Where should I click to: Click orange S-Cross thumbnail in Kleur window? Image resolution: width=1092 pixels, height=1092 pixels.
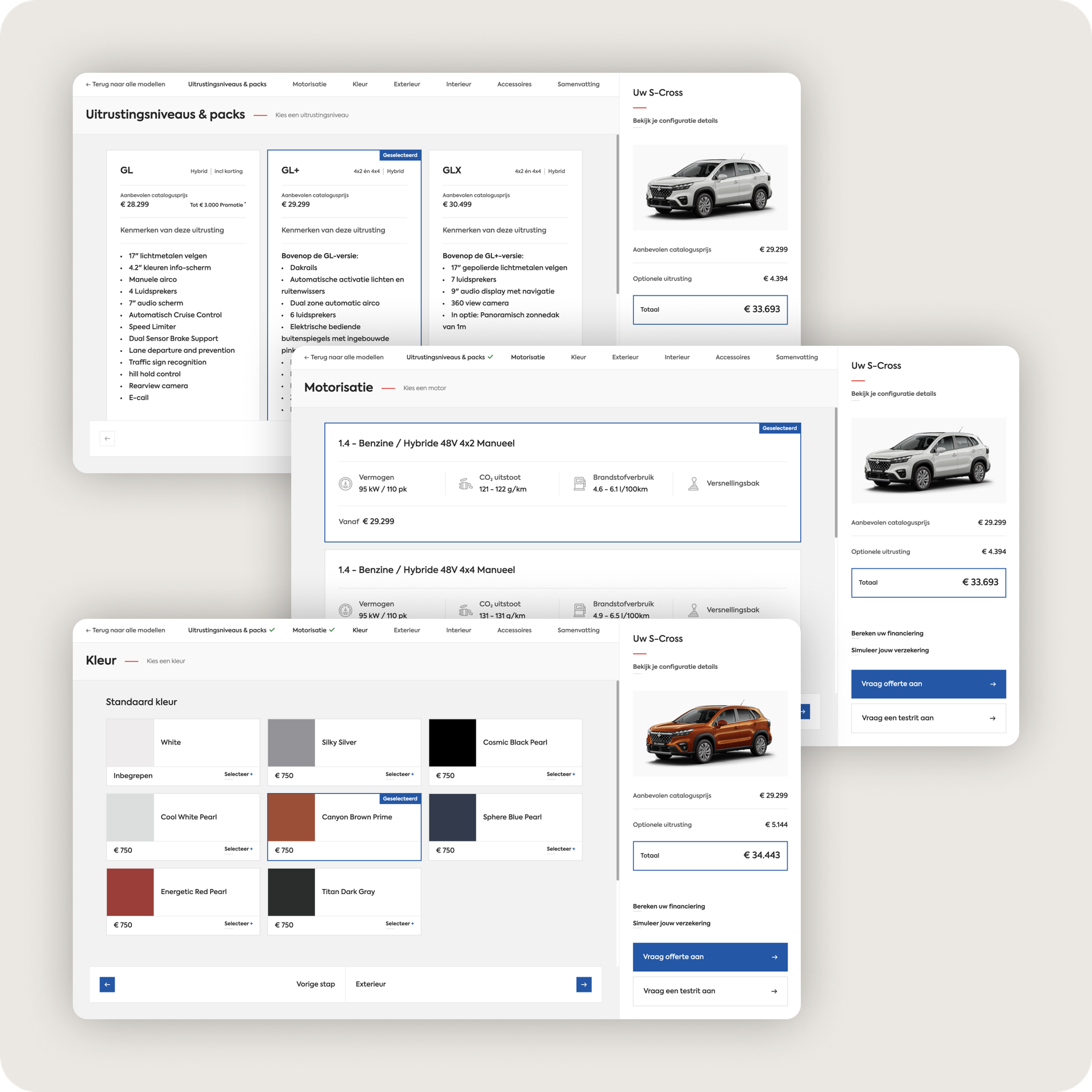coord(710,734)
